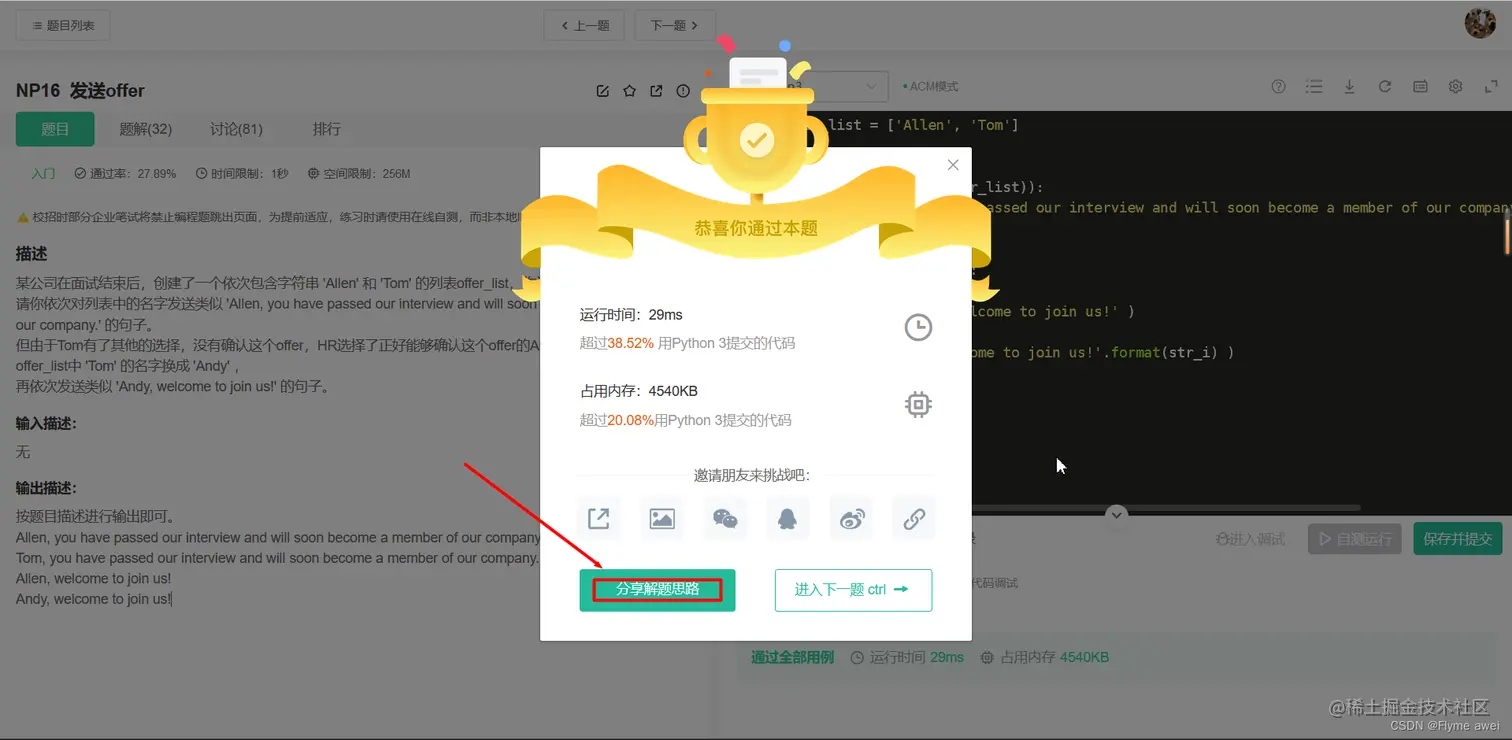Open the share externally icon beside the star
The width and height of the screenshot is (1512, 740).
click(656, 90)
